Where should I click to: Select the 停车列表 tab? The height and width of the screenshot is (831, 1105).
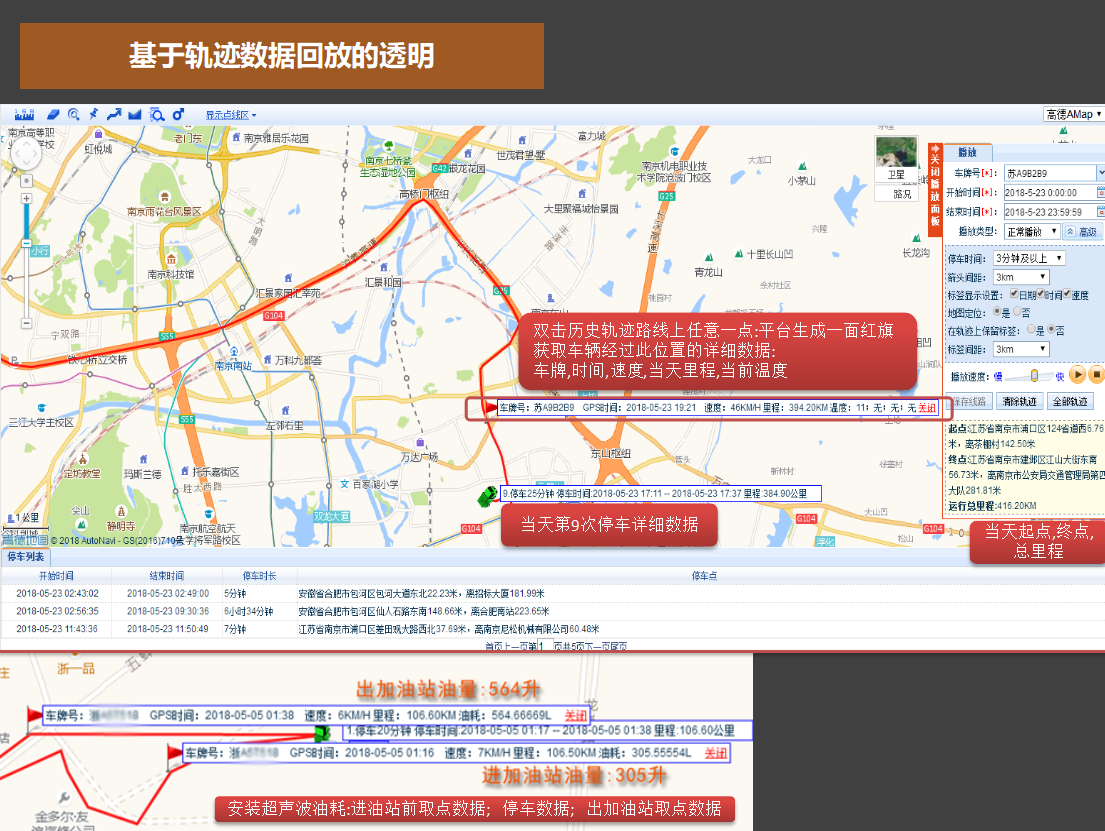[26, 556]
